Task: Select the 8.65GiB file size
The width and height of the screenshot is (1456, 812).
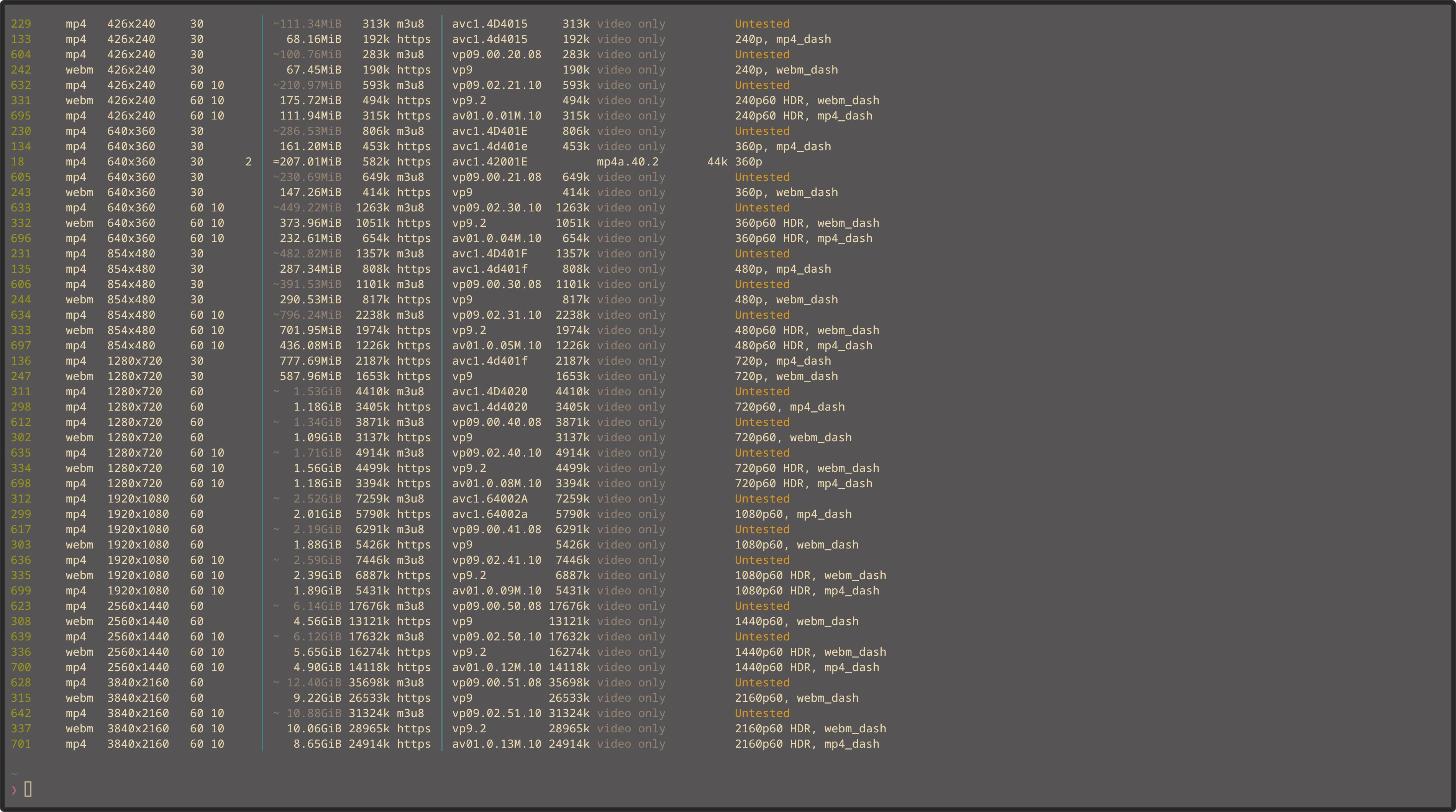Action: (x=317, y=743)
